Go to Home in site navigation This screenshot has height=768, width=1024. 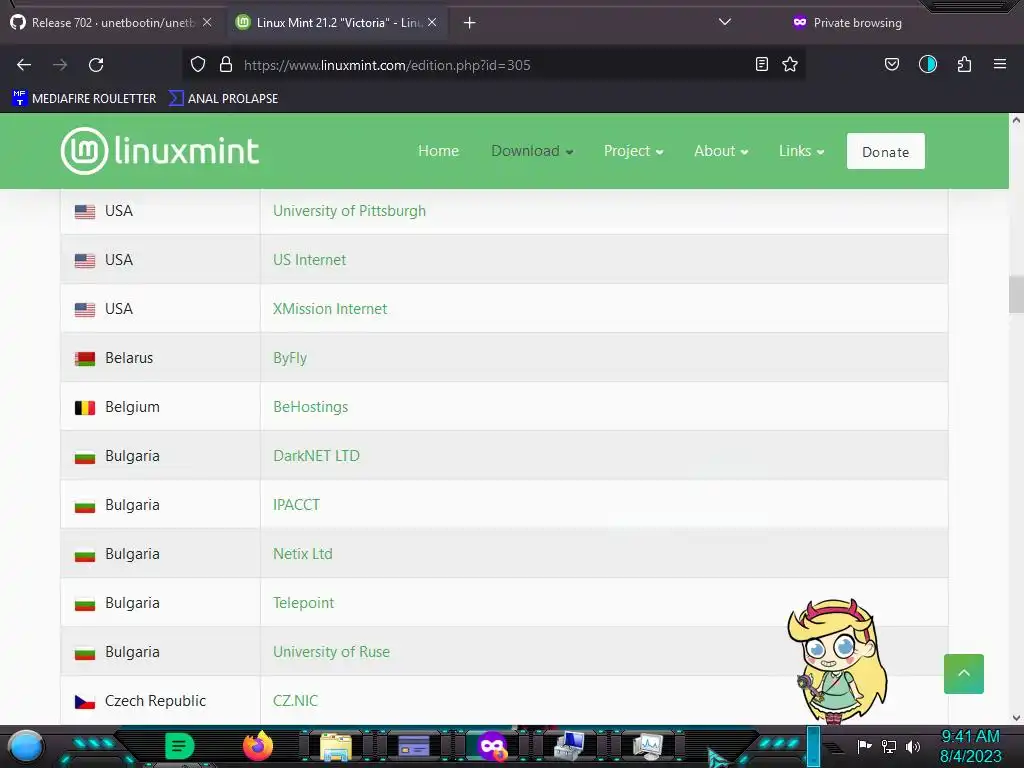tap(438, 151)
